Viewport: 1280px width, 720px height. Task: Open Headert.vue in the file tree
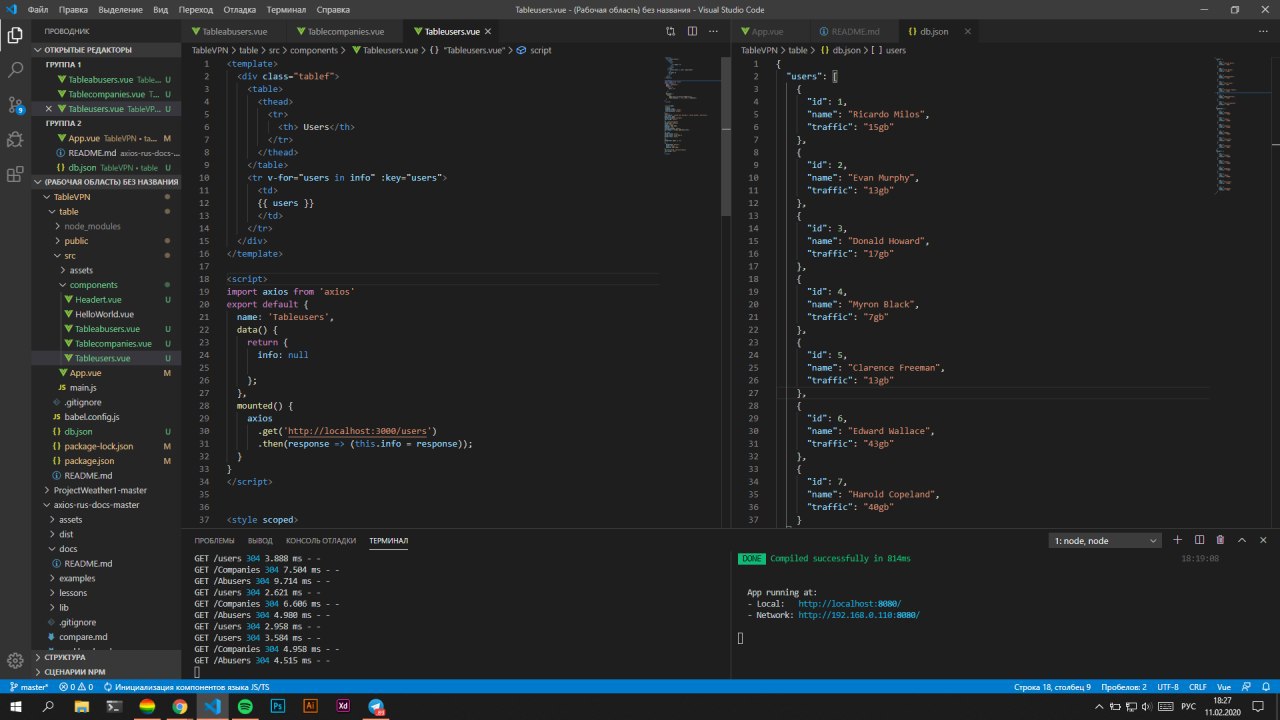[x=106, y=300]
